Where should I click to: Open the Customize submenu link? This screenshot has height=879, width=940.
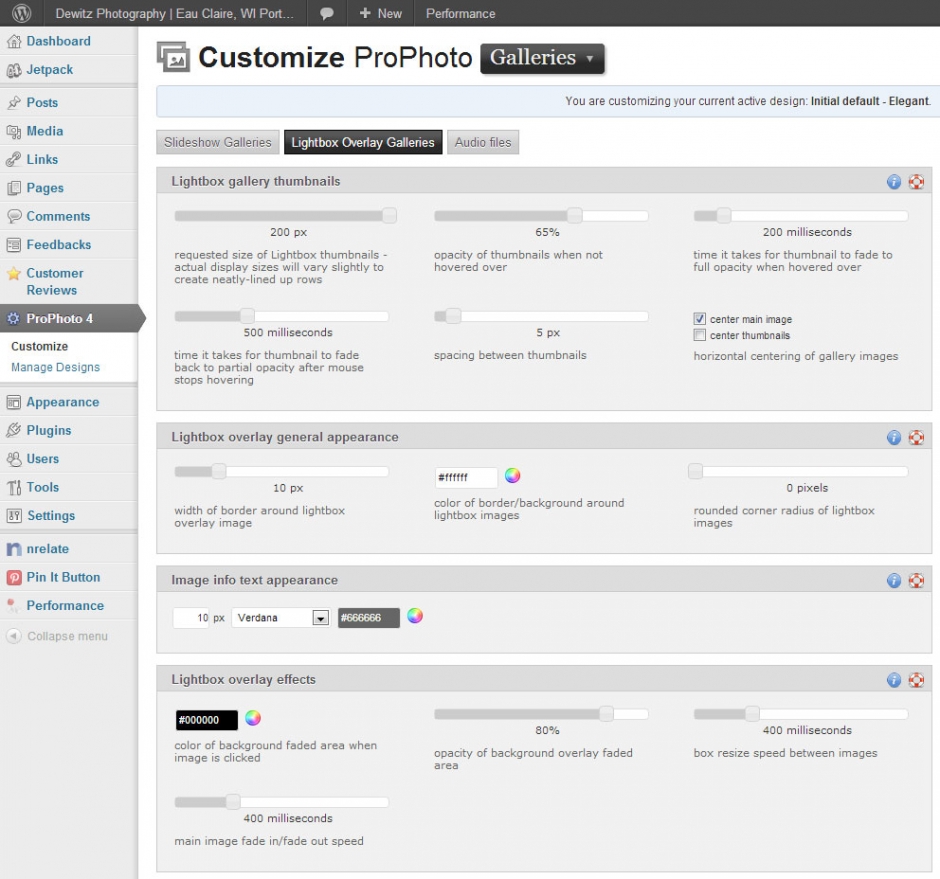coord(40,347)
